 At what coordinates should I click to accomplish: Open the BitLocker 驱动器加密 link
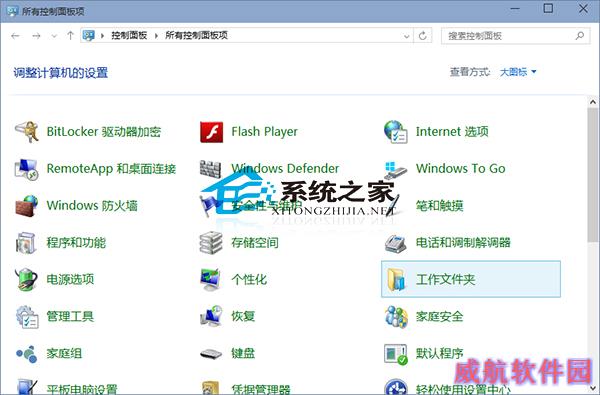click(x=104, y=131)
